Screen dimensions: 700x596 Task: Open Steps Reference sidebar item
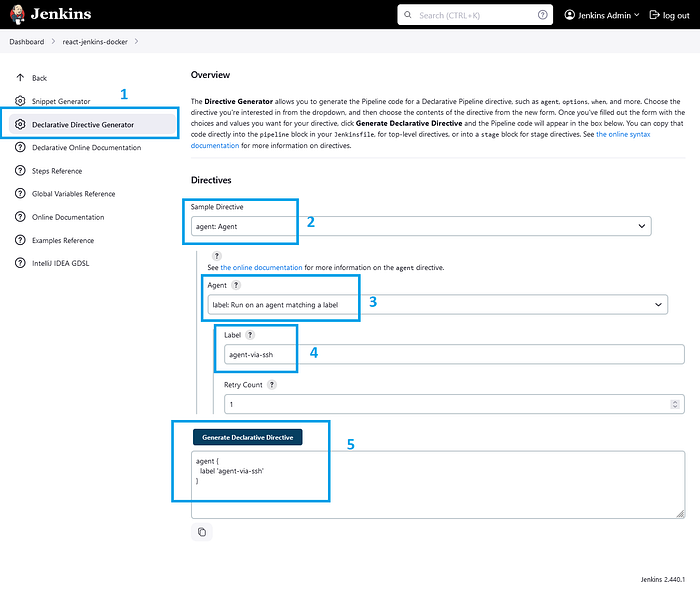point(57,171)
